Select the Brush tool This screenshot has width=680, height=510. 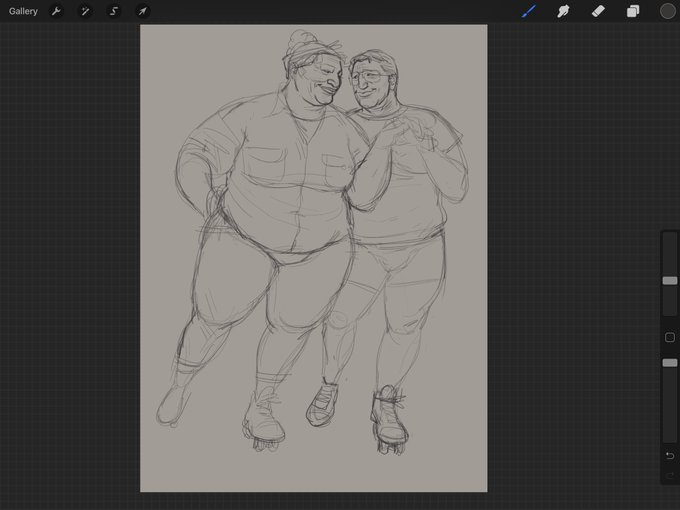click(529, 11)
